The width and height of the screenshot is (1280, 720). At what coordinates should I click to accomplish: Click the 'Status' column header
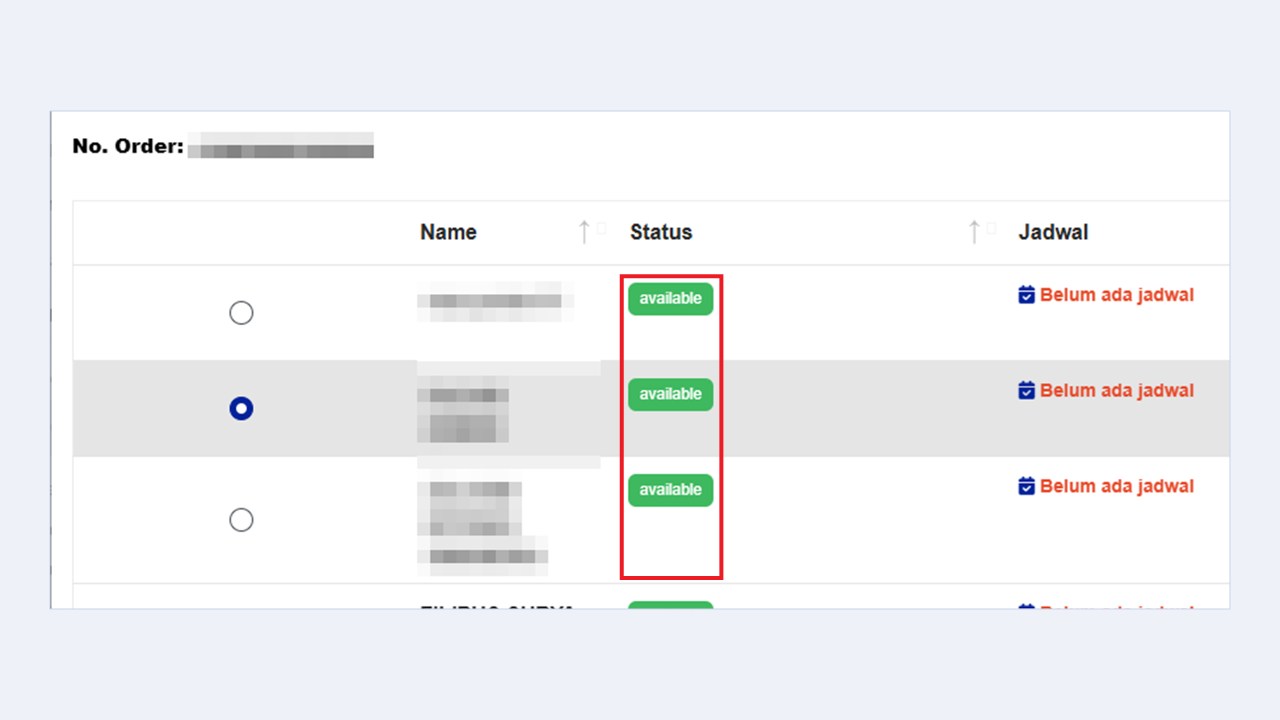pyautogui.click(x=661, y=232)
